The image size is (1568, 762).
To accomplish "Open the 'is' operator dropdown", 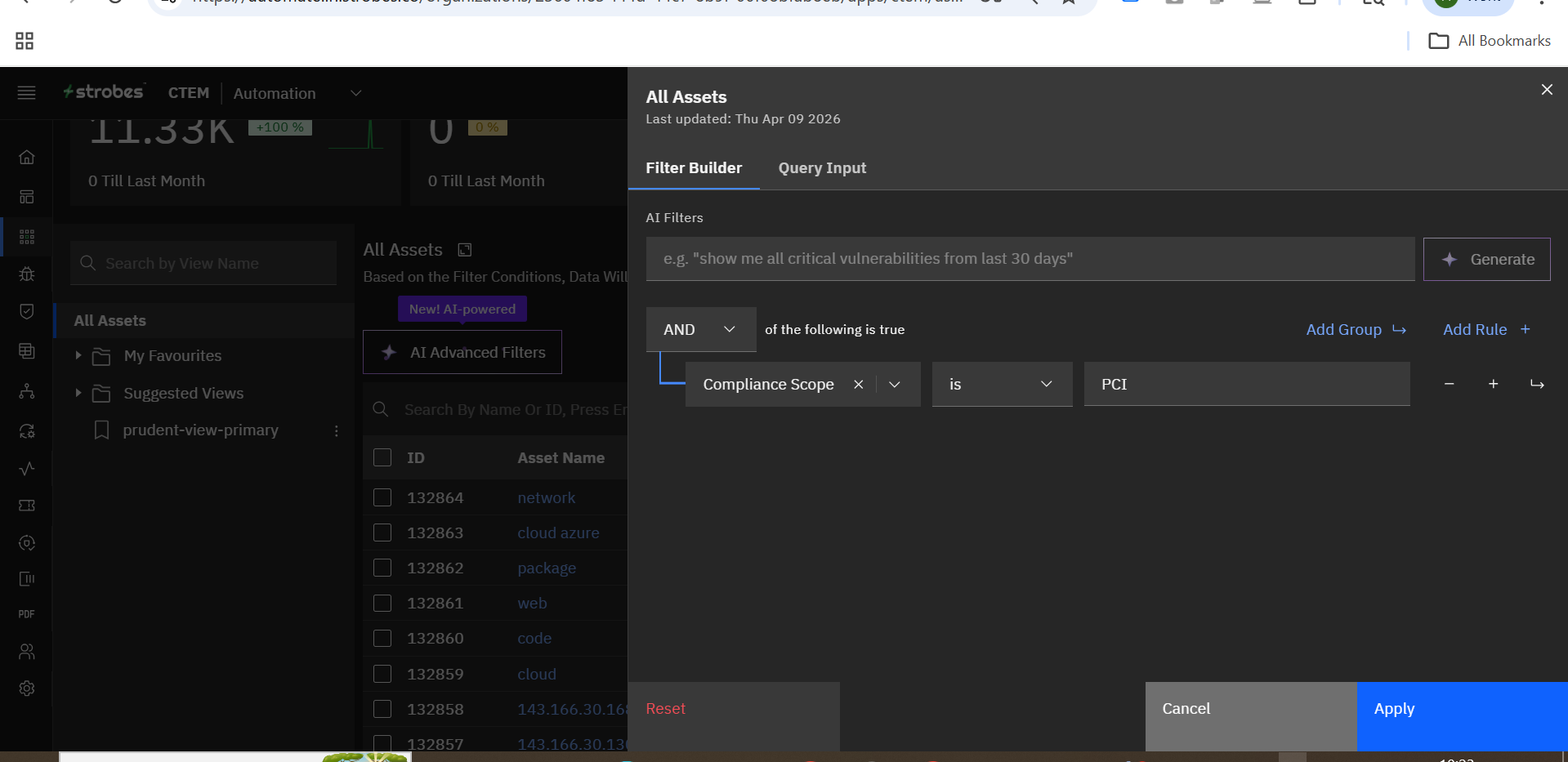I will [1002, 384].
